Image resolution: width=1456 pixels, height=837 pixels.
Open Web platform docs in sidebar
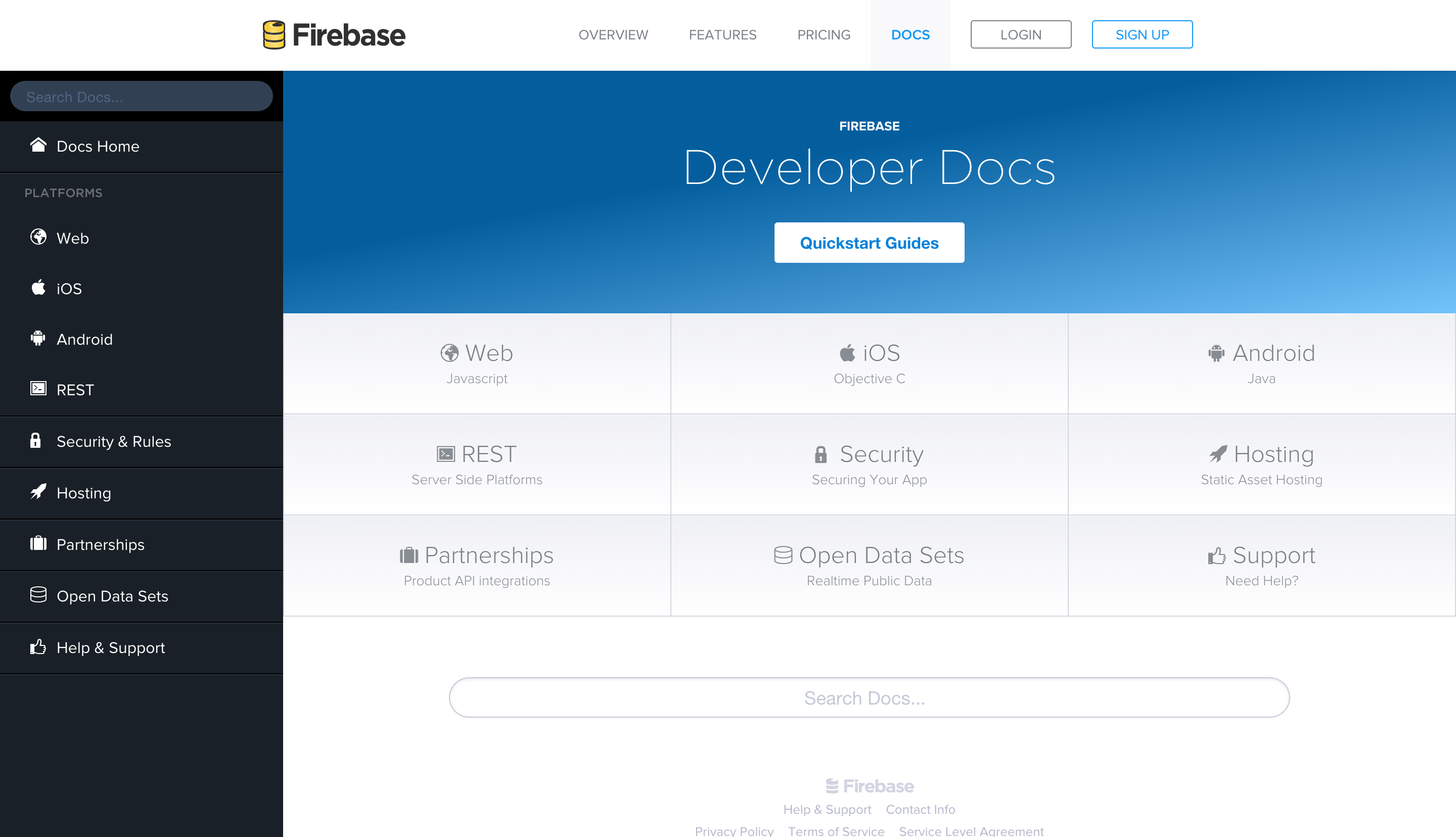[142, 238]
